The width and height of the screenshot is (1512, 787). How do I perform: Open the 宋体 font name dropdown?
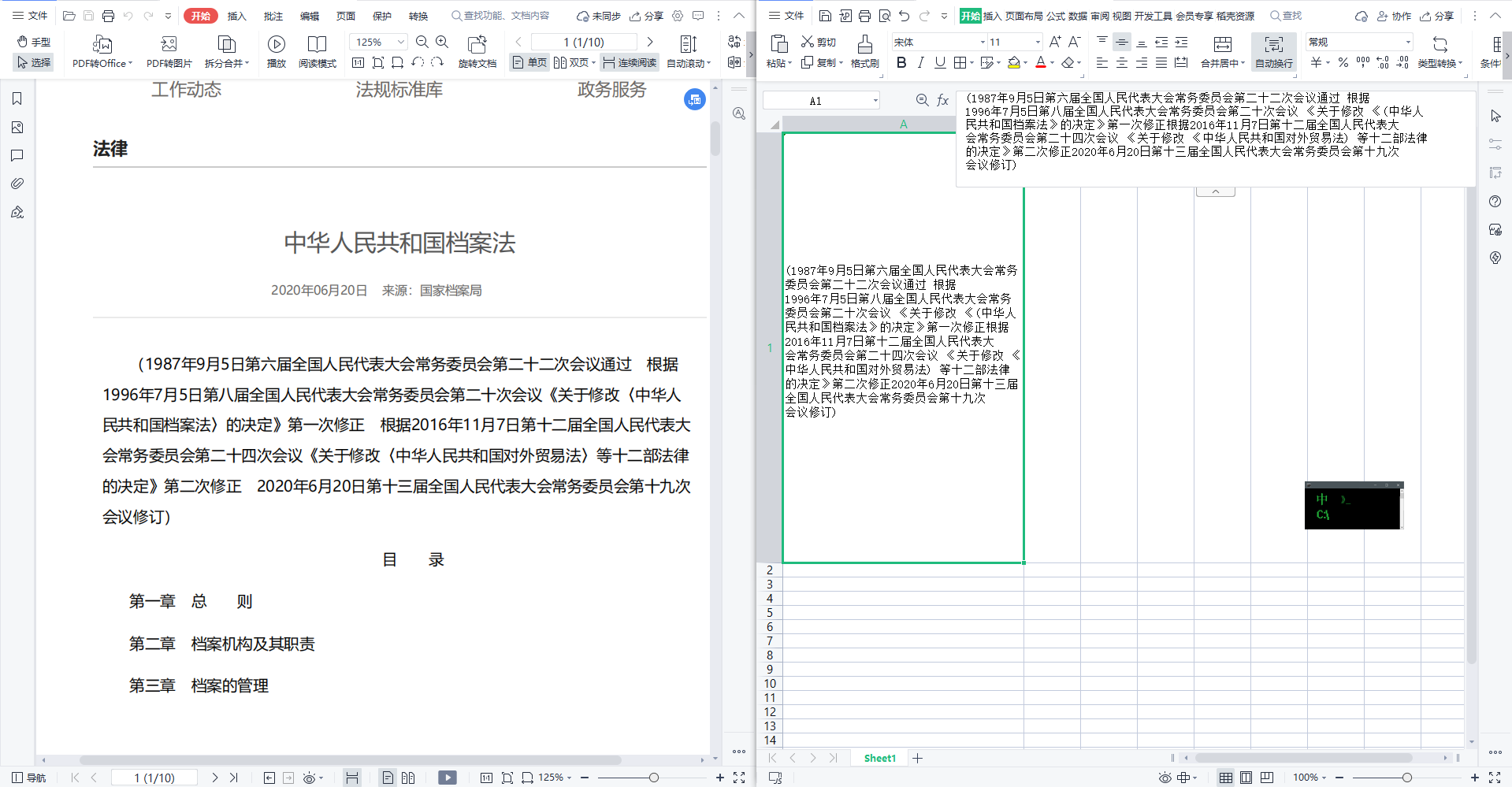point(983,43)
